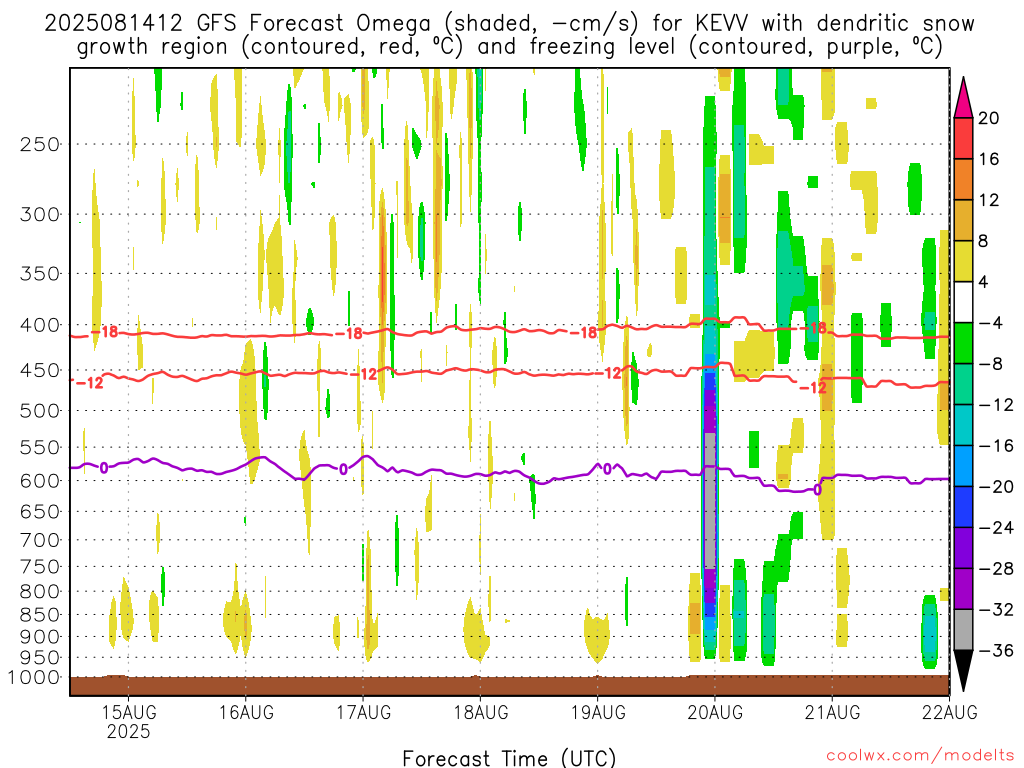Click the chart title mentioning GFS Forecast Omega
Image resolution: width=1024 pixels, height=768 pixels.
click(509, 35)
